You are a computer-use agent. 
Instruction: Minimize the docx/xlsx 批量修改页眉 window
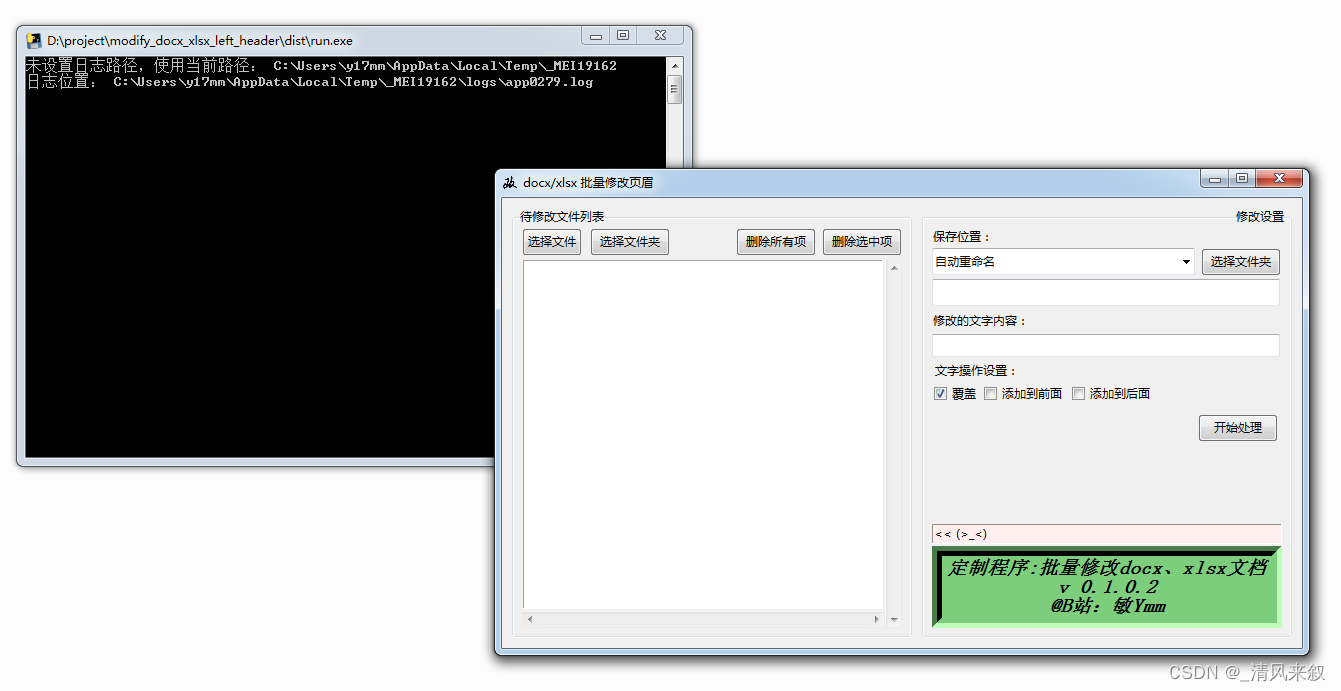pos(1215,179)
